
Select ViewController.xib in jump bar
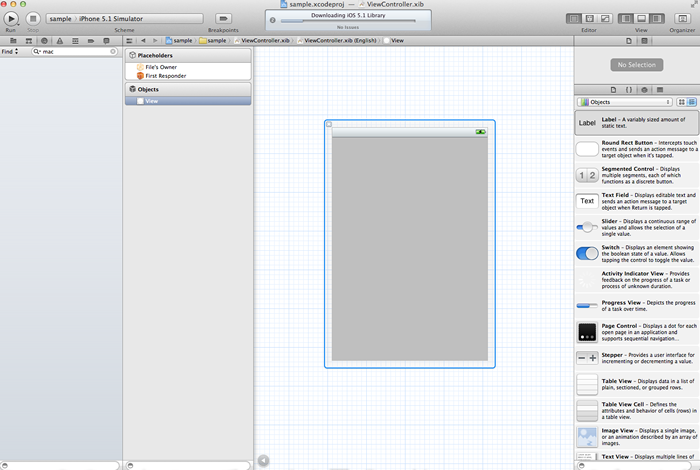(262, 41)
